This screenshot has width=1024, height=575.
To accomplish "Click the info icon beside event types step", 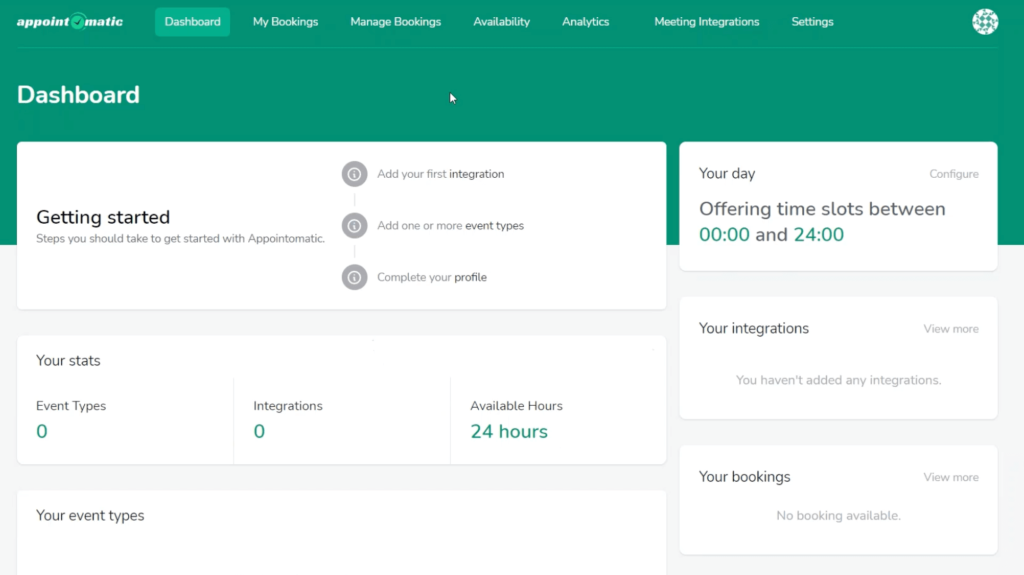I will point(354,226).
